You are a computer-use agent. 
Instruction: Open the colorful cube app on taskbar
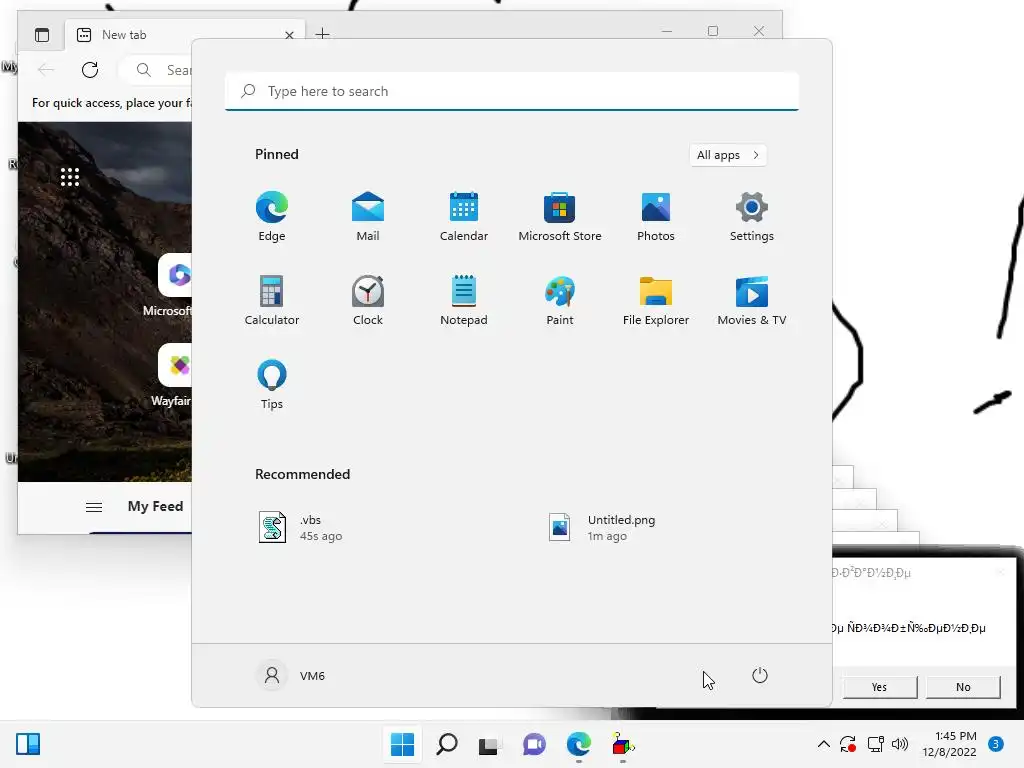[622, 744]
